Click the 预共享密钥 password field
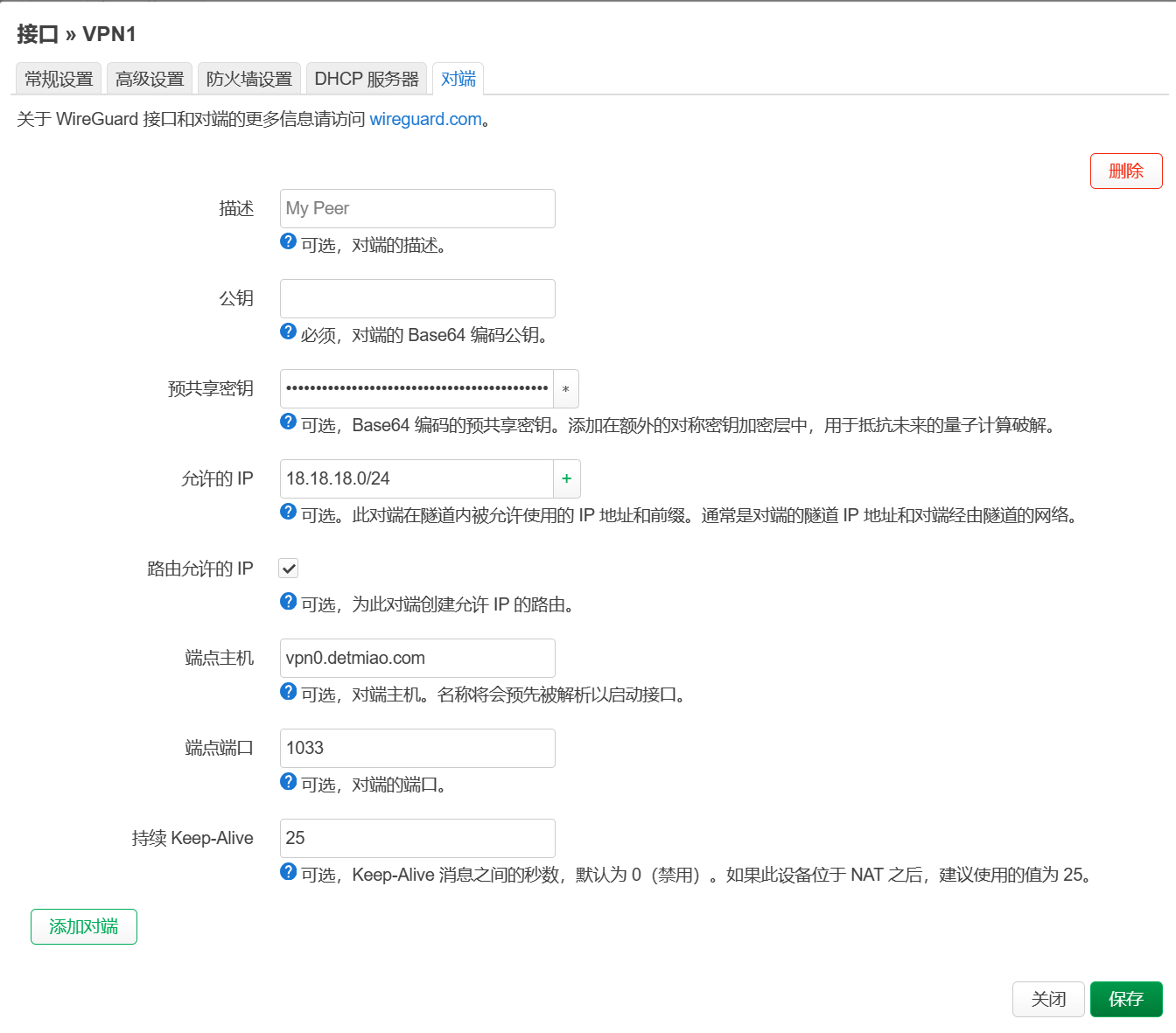 click(416, 389)
